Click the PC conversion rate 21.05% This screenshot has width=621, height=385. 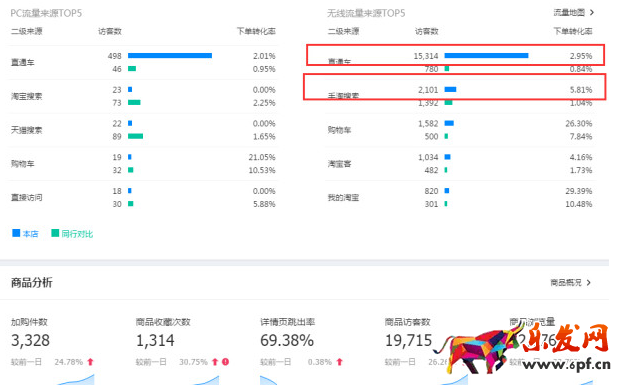262,157
